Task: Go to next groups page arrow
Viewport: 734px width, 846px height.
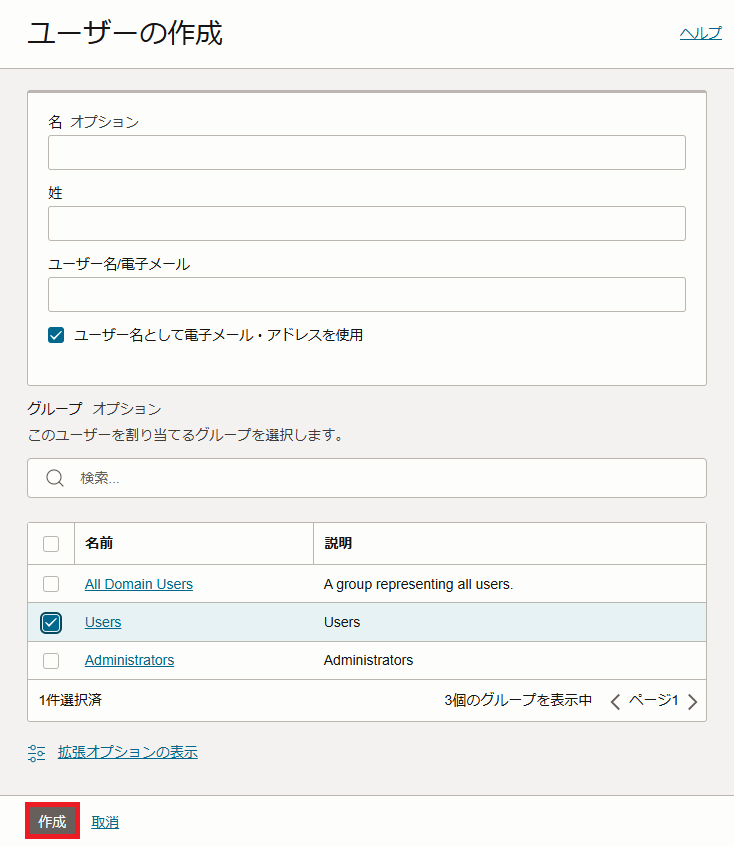Action: click(x=692, y=701)
